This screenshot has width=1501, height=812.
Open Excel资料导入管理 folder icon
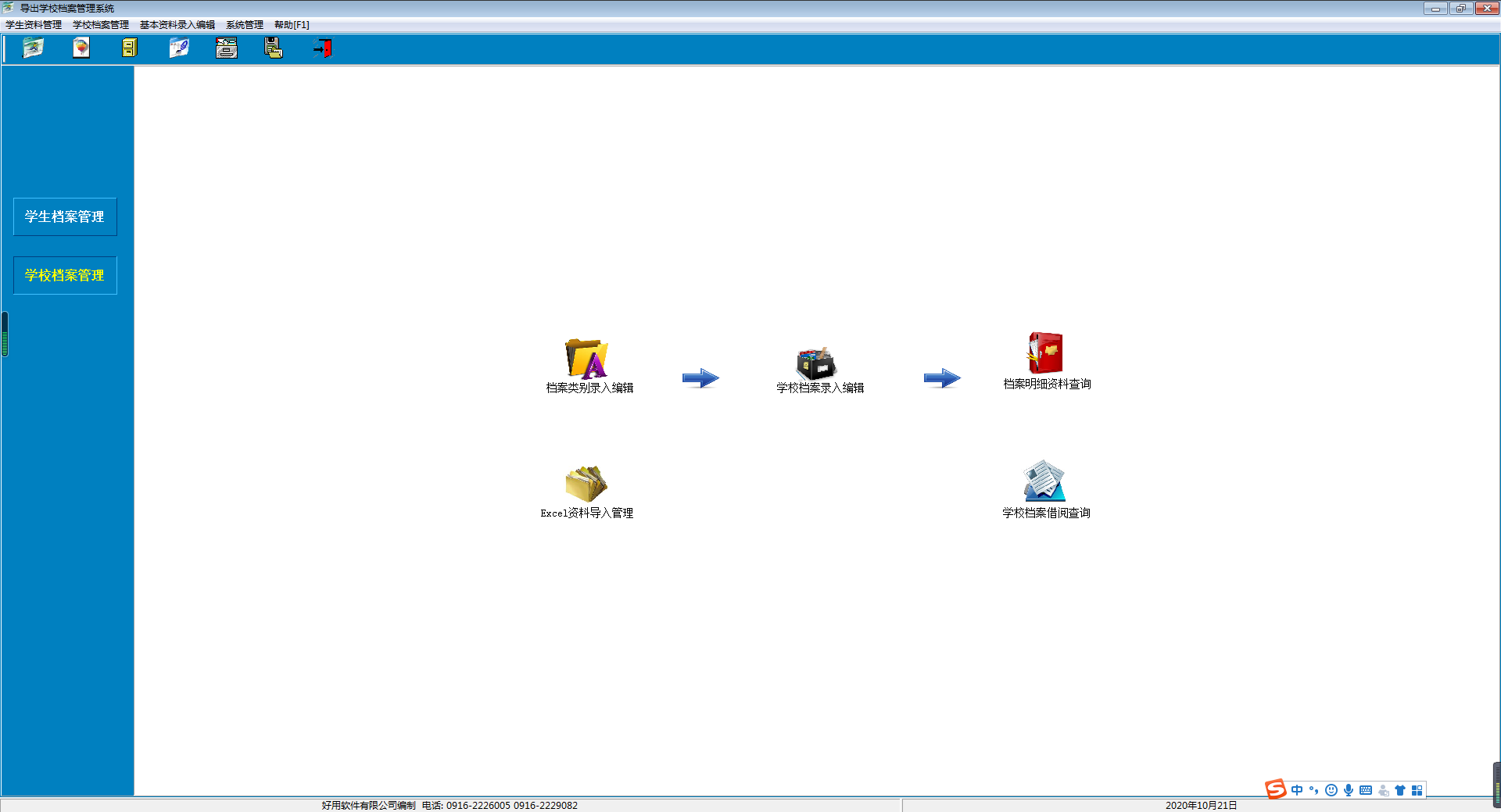tap(586, 484)
